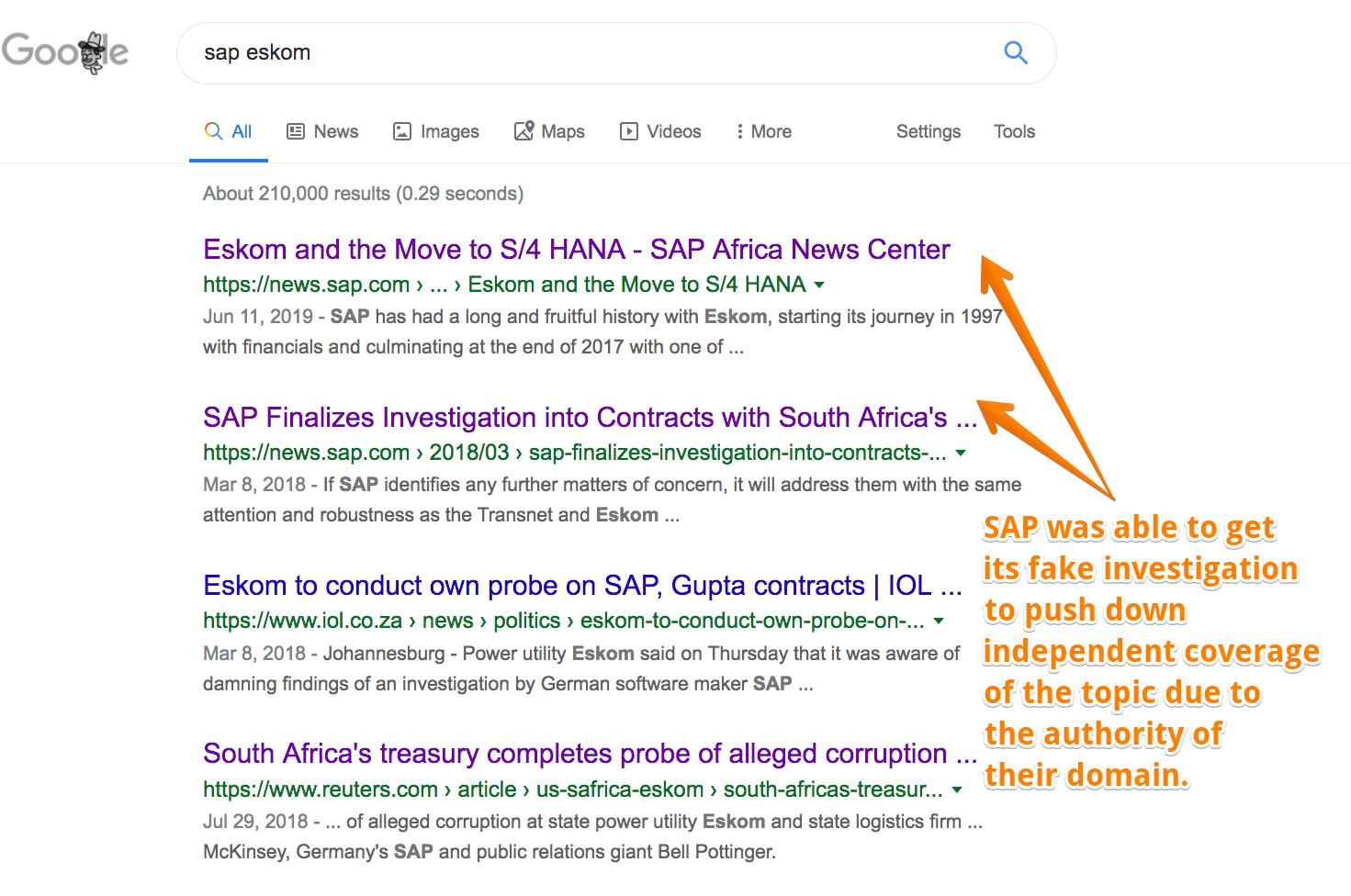Open Eskom to conduct own probe IOL result
Image resolution: width=1351 pixels, height=896 pixels.
[582, 585]
